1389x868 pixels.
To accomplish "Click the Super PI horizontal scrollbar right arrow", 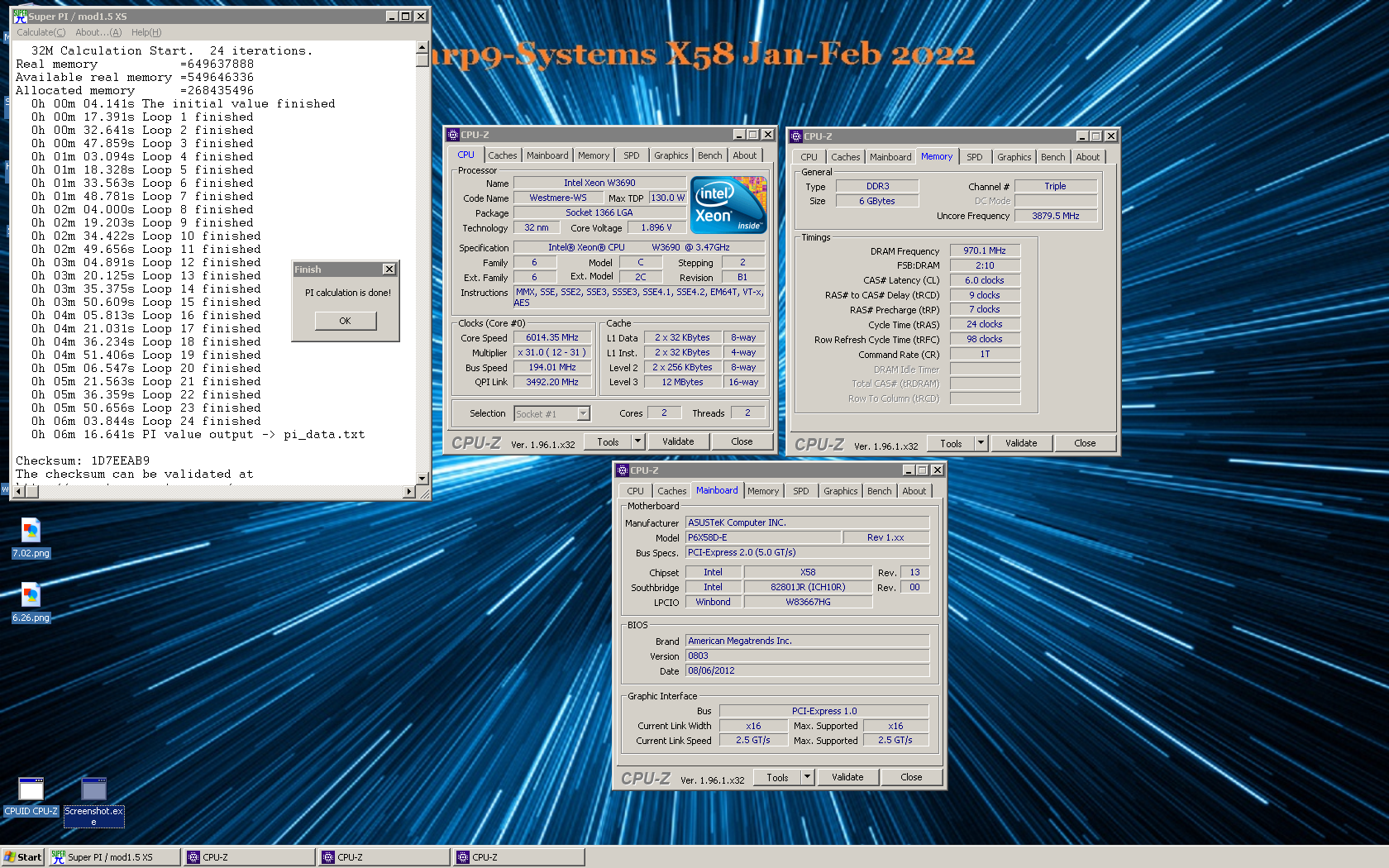I will pos(408,492).
